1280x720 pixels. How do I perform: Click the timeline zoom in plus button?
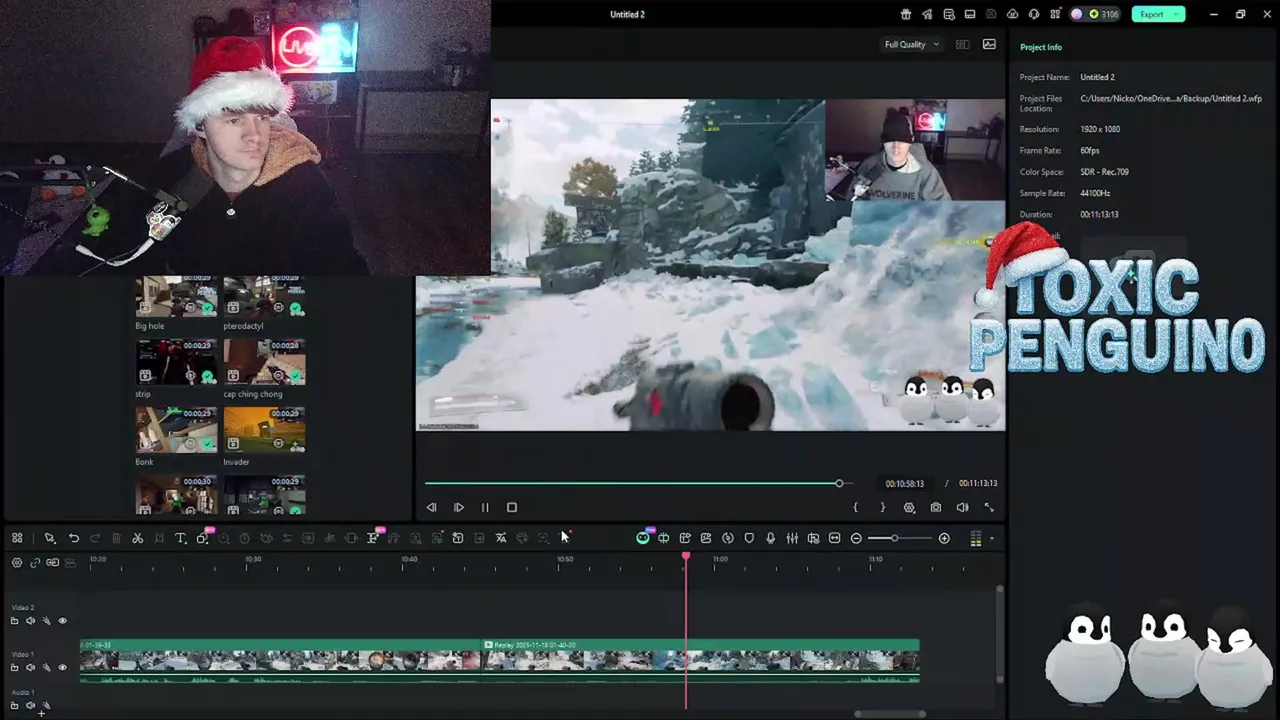pyautogui.click(x=944, y=538)
